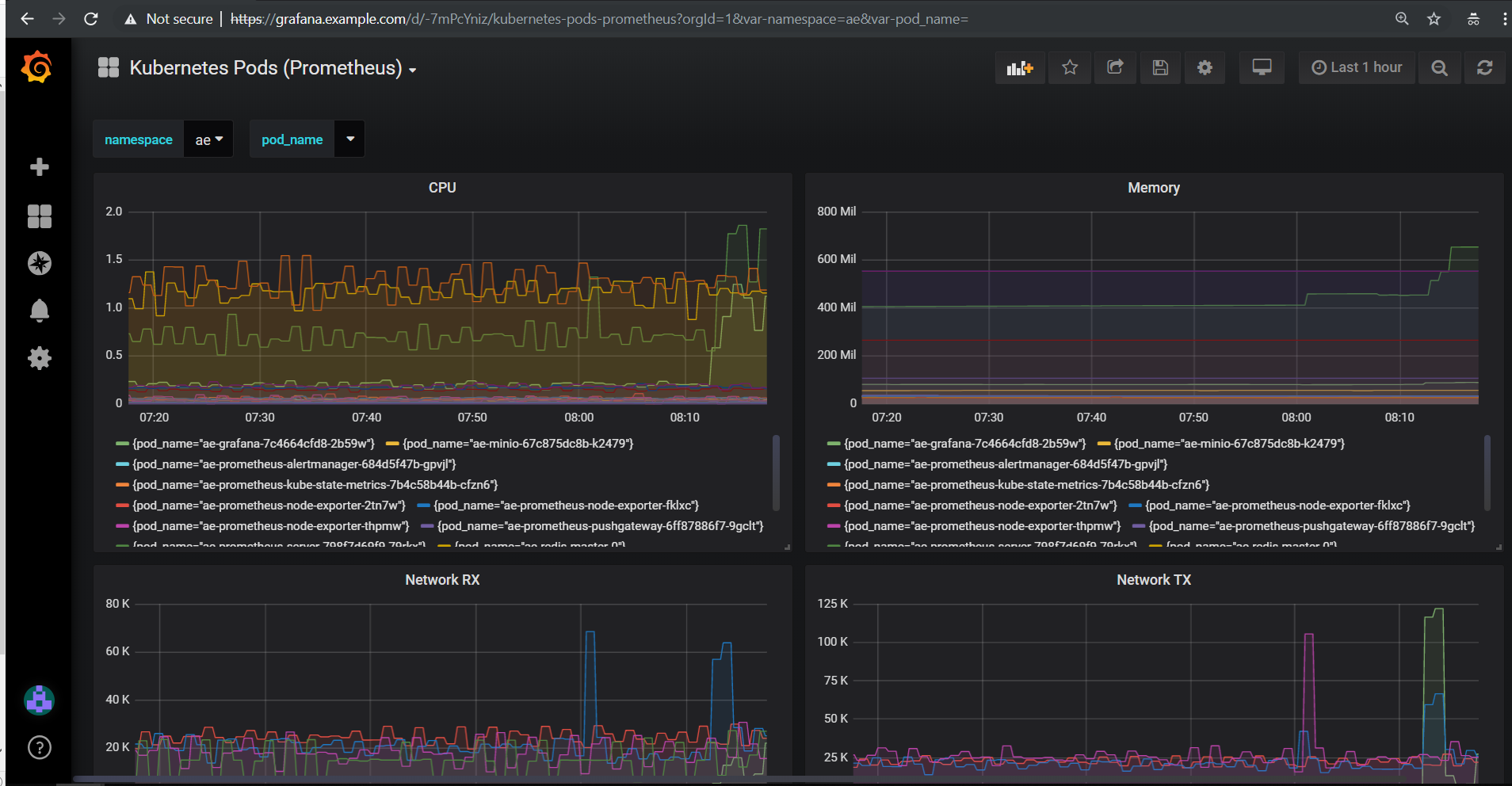Click the Network RX panel title
This screenshot has width=1512, height=786.
point(442,580)
